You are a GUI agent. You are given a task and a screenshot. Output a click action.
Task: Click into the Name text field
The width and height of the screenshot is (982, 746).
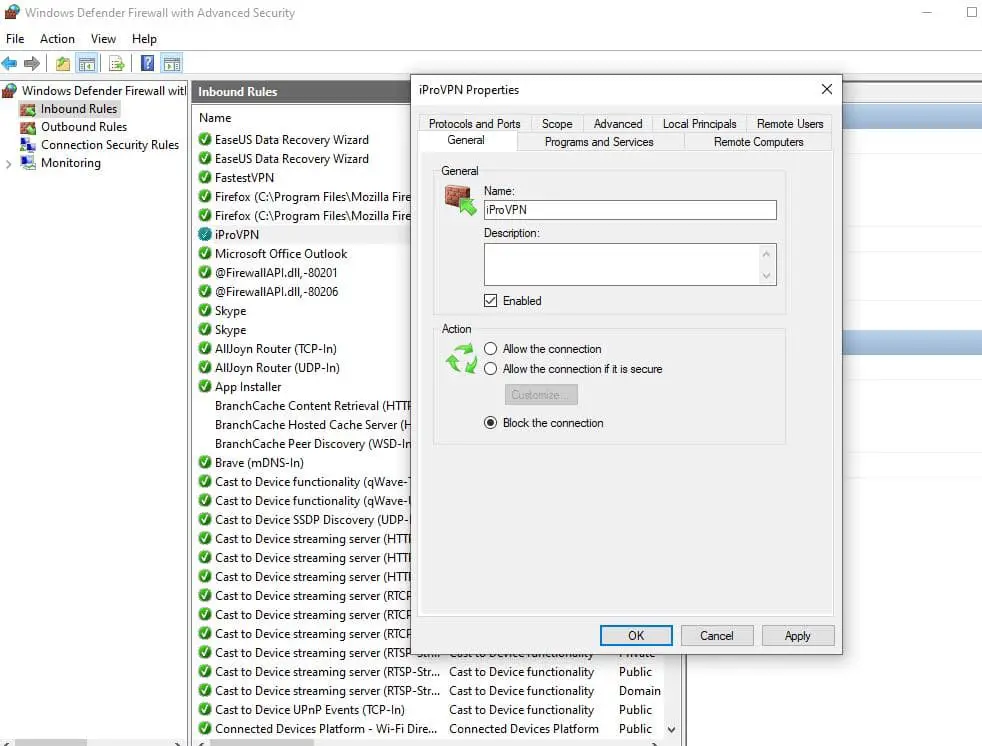(629, 210)
